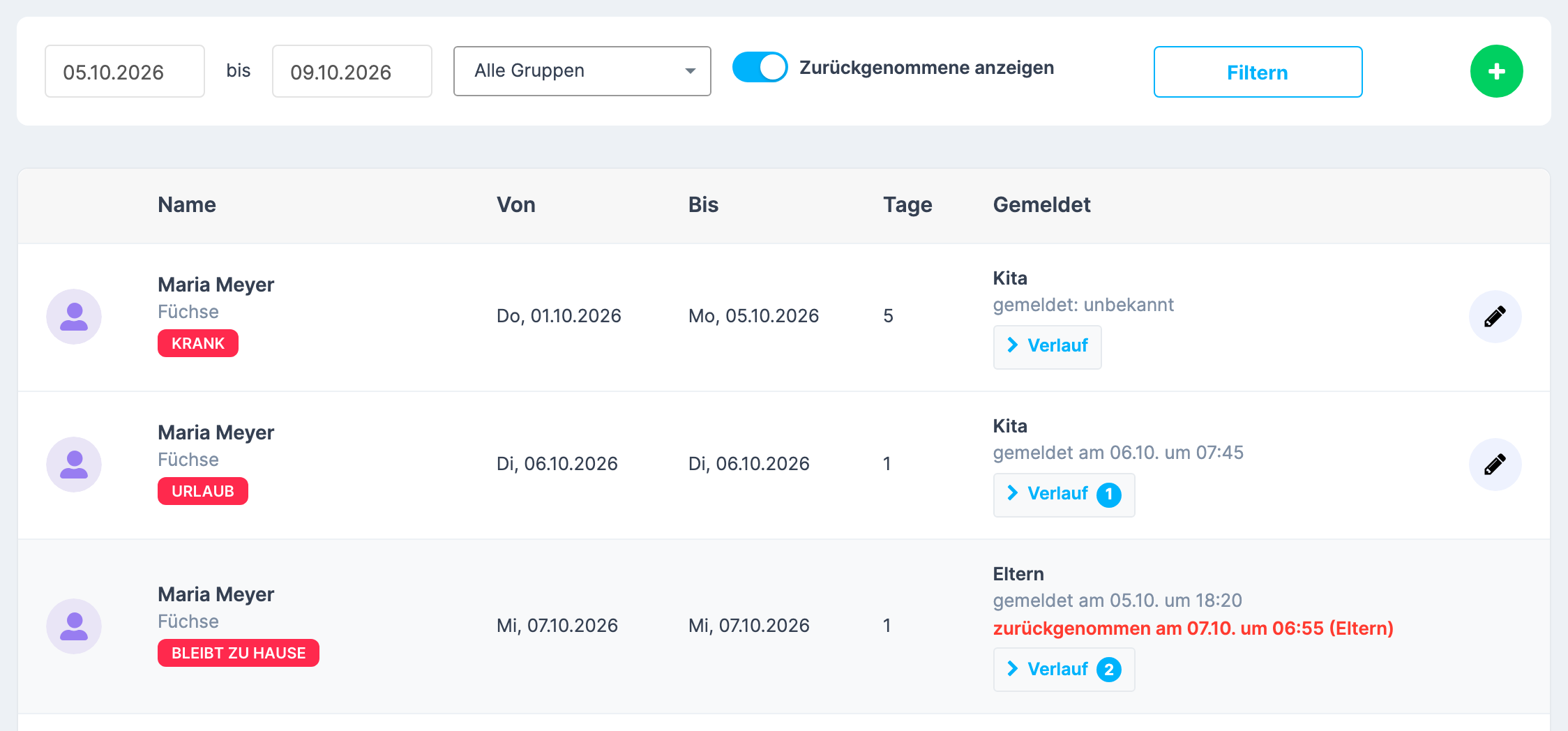Screen dimensions: 1568x731
Task: Click the date Mo, 05.10.2026
Action: point(753,316)
